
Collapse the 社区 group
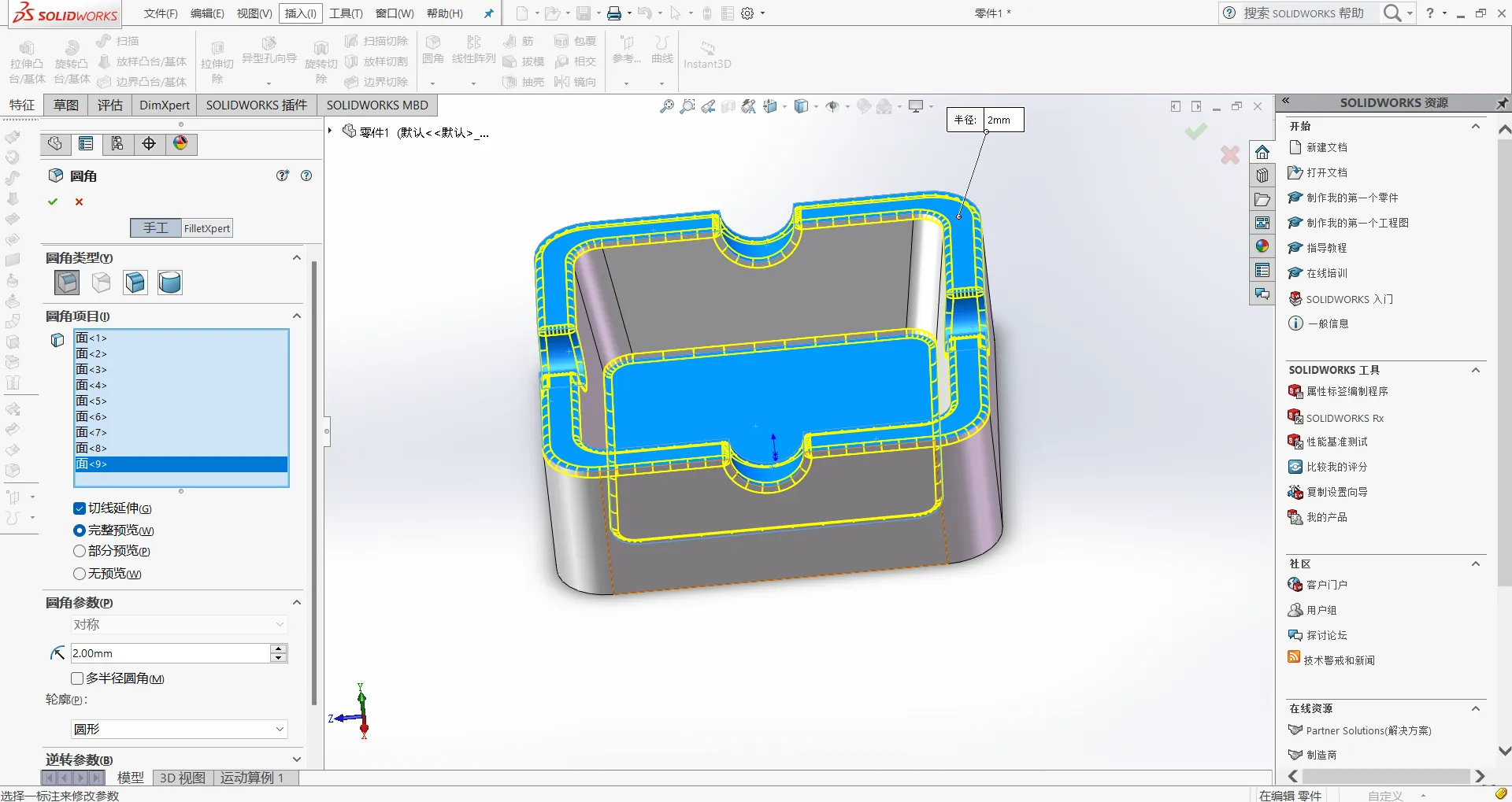(1476, 564)
